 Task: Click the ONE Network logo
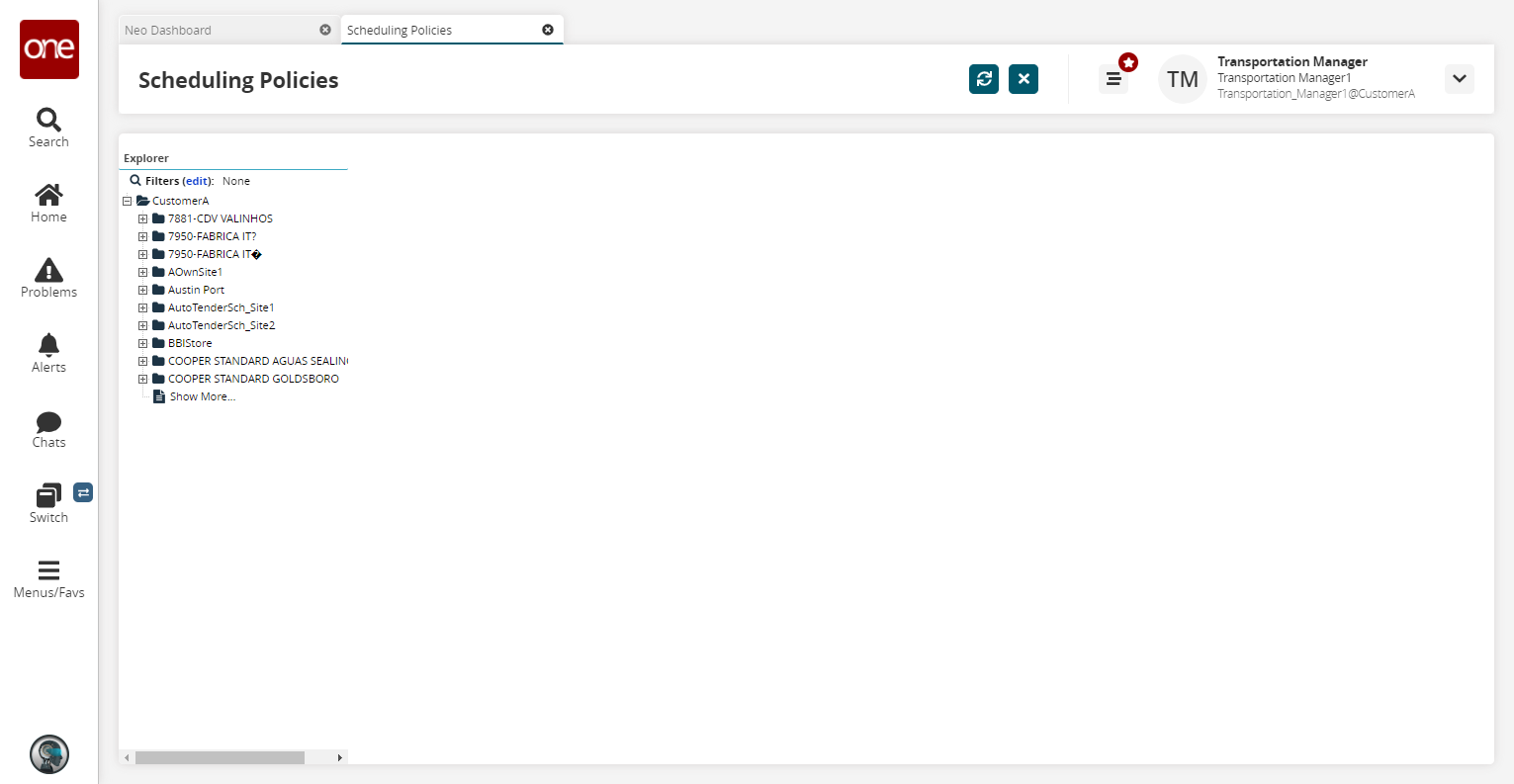click(49, 49)
